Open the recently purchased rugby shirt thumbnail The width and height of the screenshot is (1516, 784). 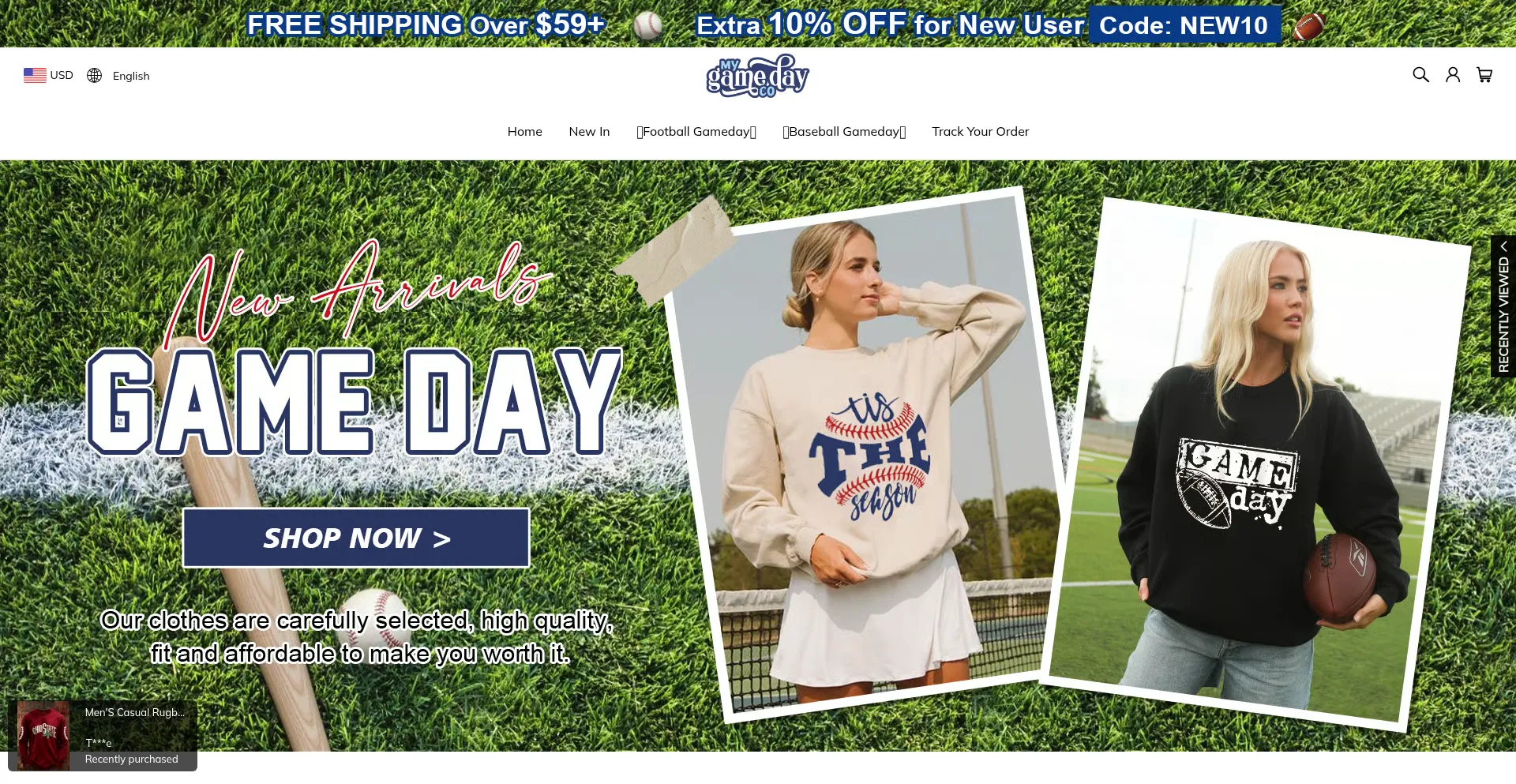43,735
